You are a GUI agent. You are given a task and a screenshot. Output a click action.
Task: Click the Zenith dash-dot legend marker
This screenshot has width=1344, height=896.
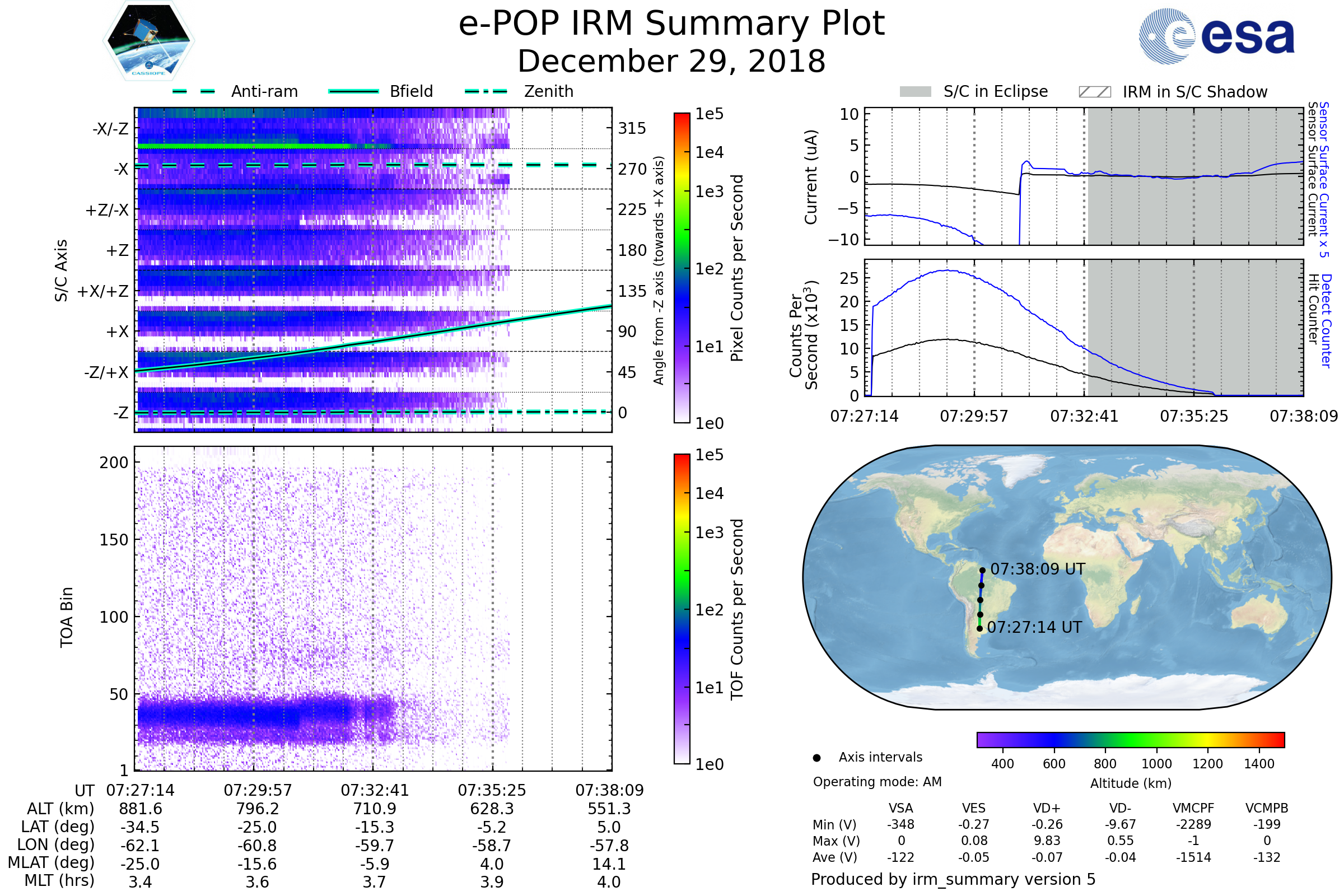click(x=486, y=91)
